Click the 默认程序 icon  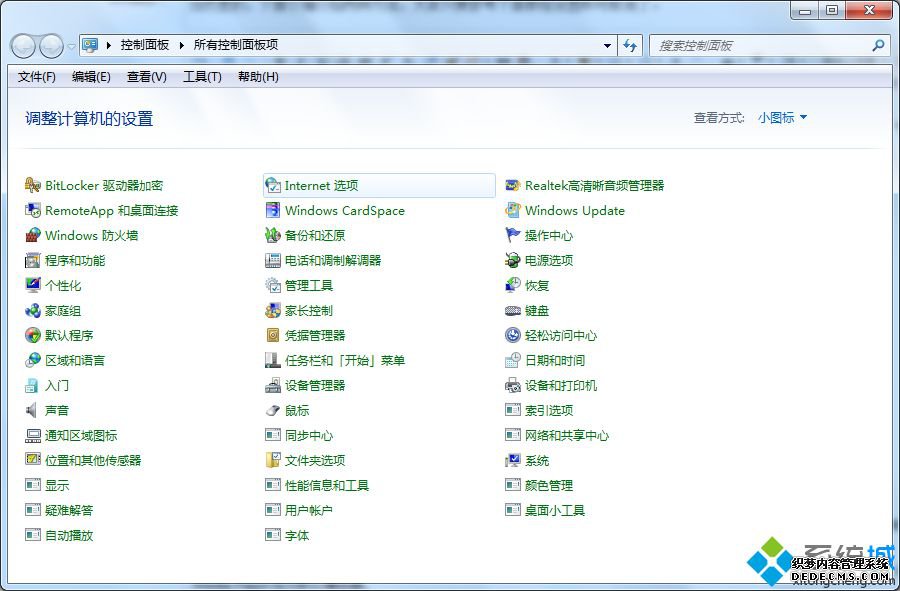pyautogui.click(x=33, y=335)
